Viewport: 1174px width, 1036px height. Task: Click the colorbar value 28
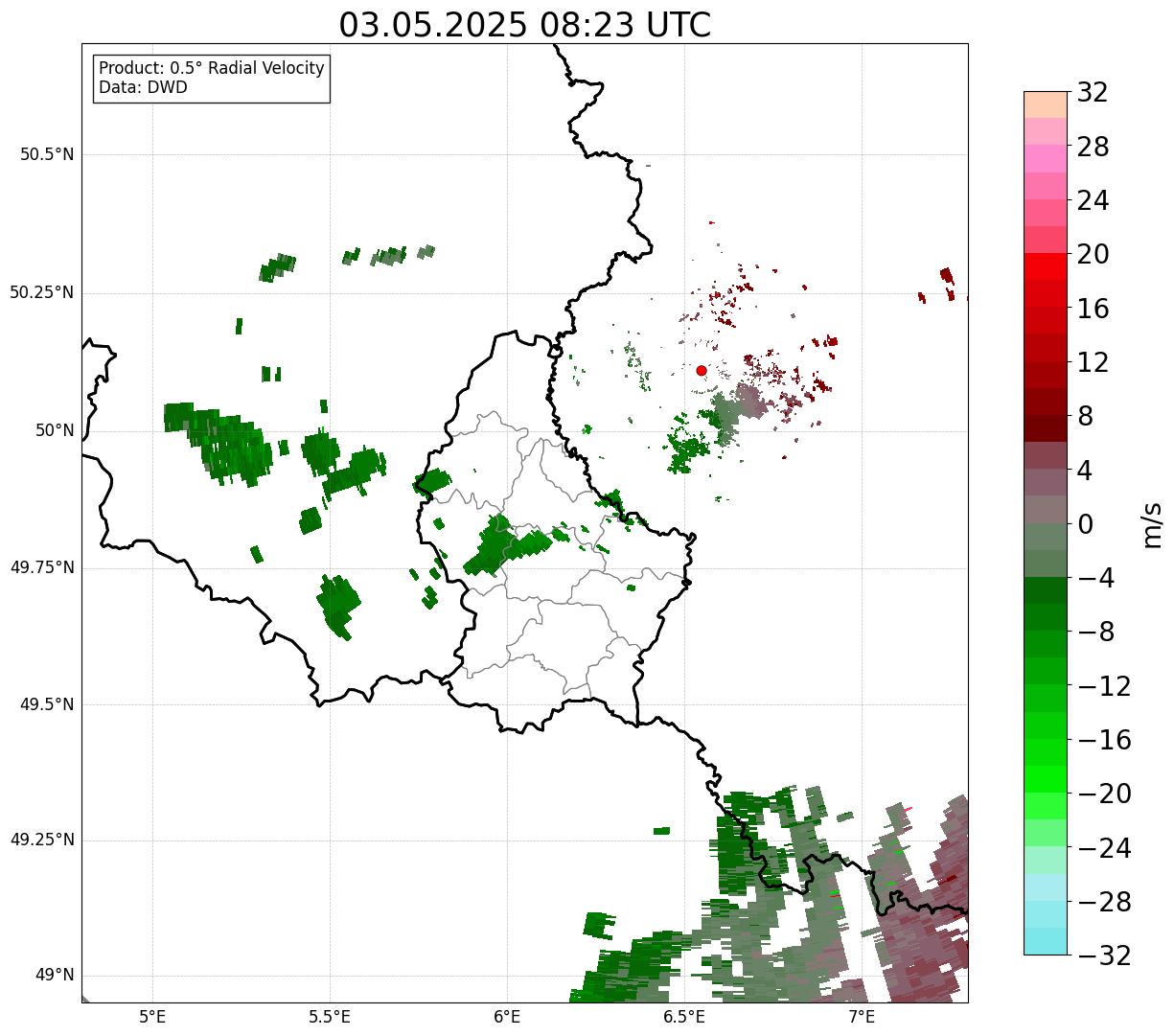[1093, 147]
